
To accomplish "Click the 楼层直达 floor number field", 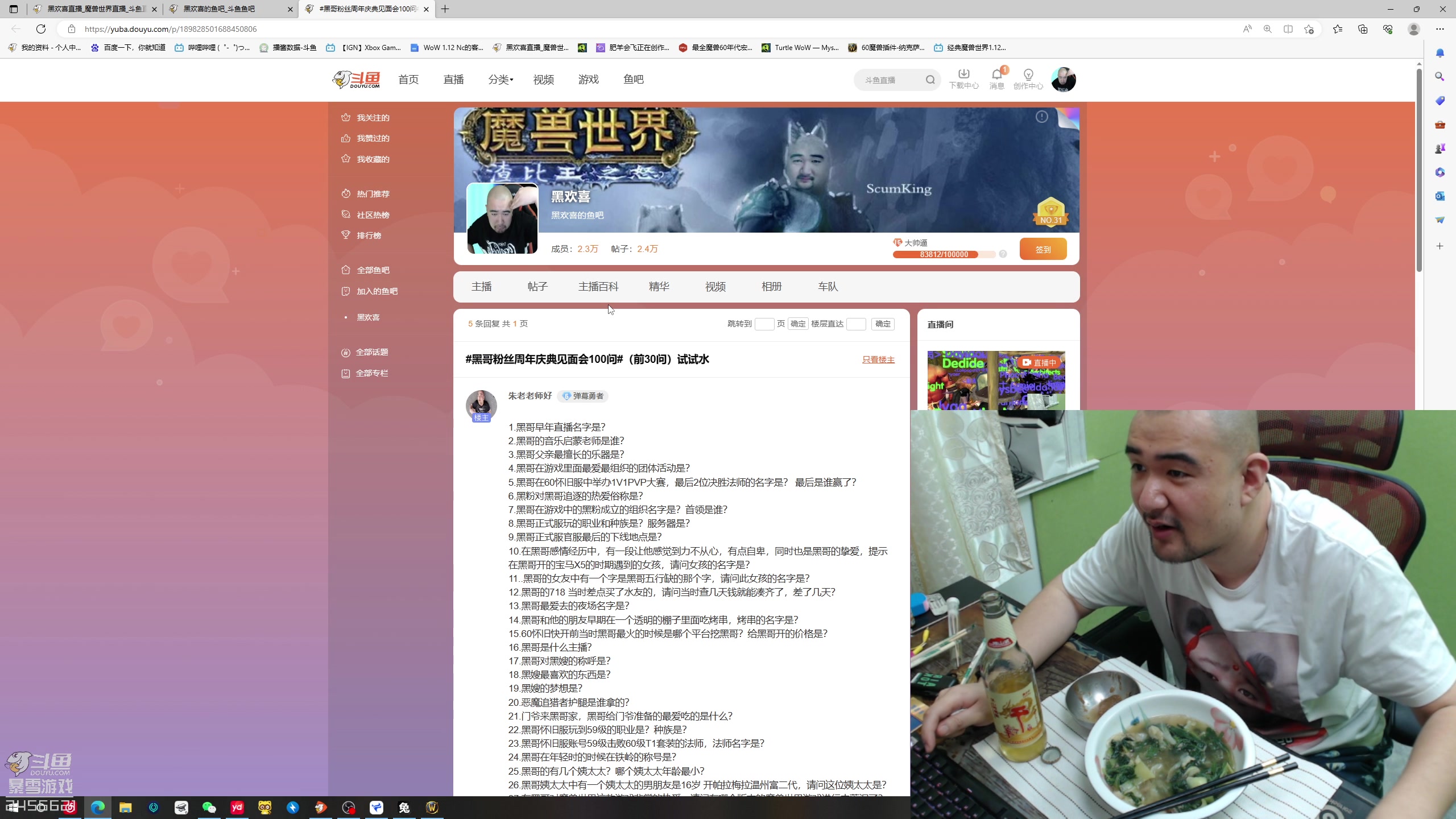I will 856,324.
